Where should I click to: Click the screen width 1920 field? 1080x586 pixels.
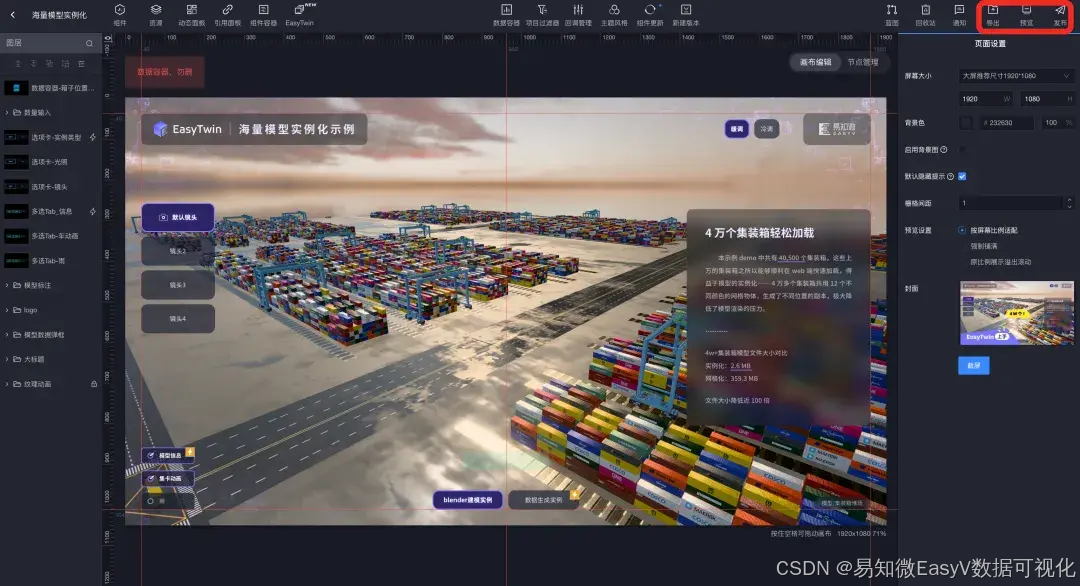(x=986, y=99)
